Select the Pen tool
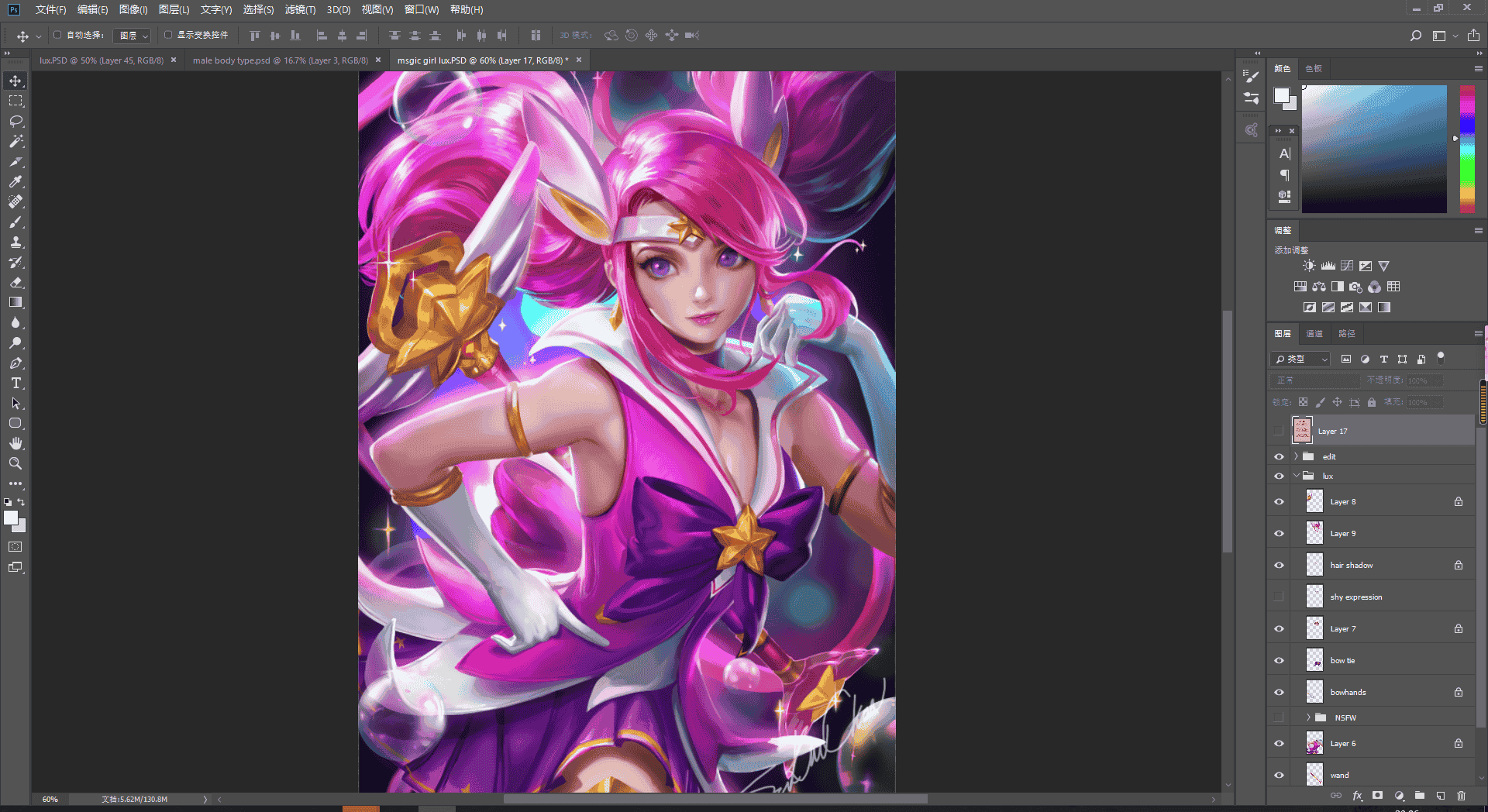This screenshot has width=1488, height=812. (x=15, y=363)
